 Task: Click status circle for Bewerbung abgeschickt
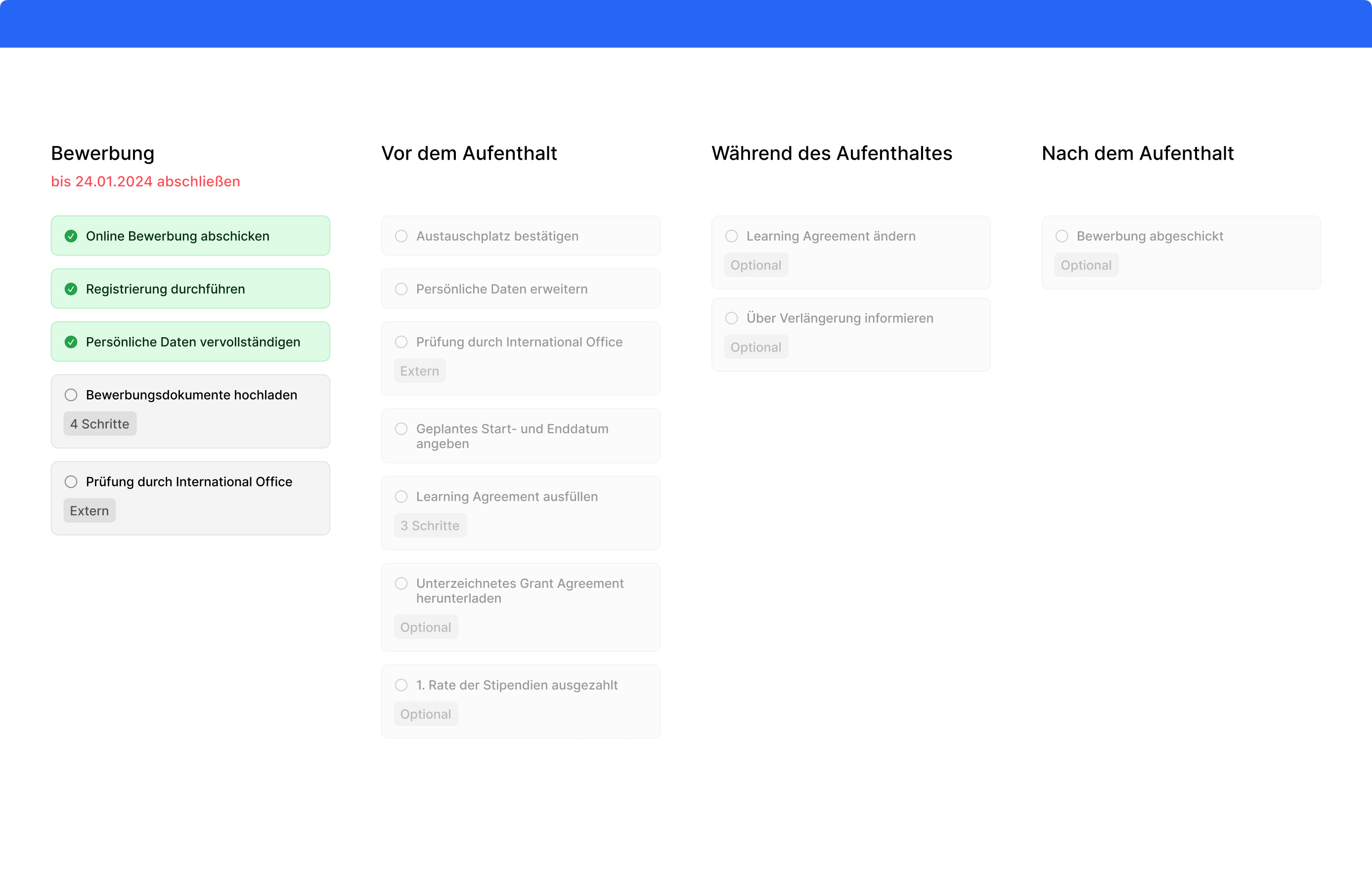1062,236
